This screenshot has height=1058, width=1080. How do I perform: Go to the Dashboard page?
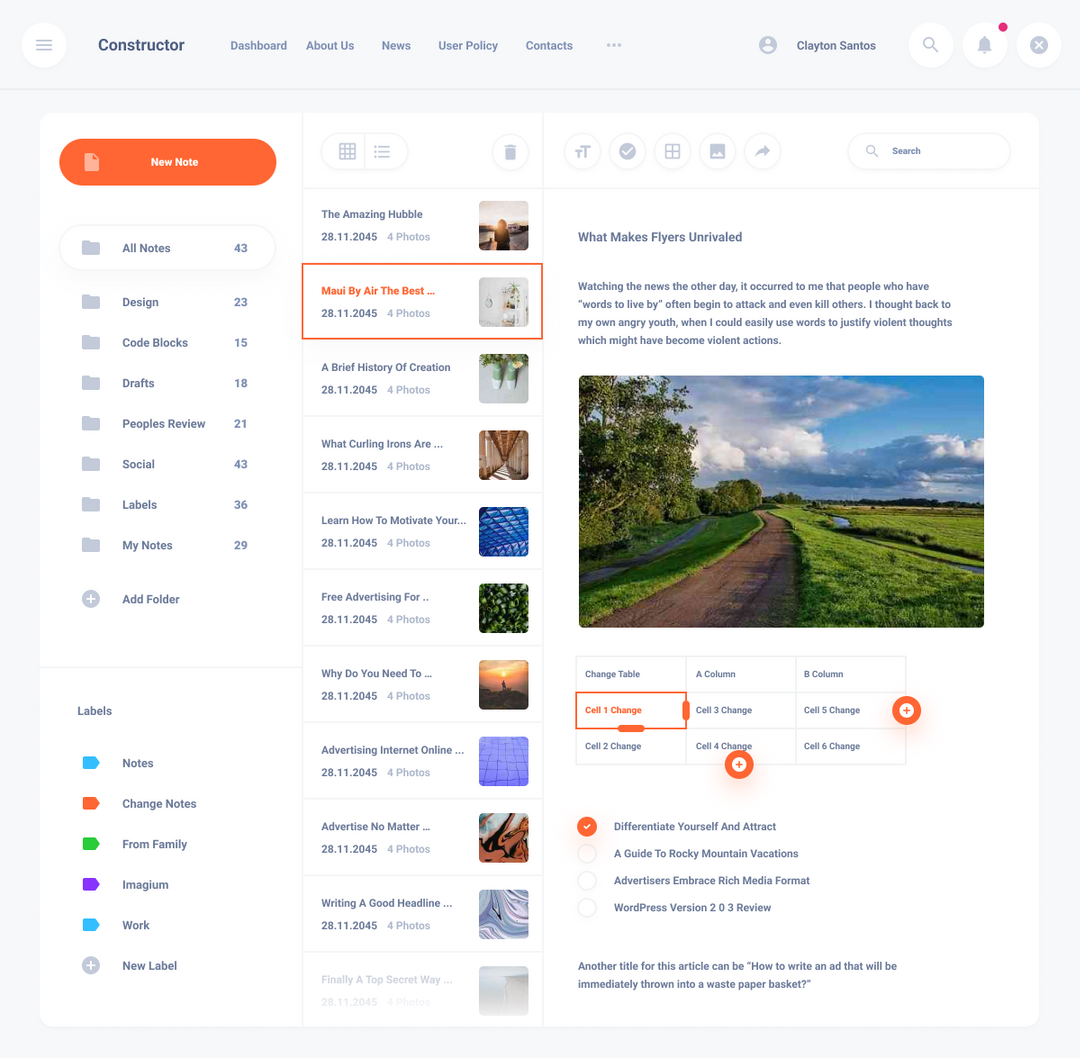tap(258, 45)
